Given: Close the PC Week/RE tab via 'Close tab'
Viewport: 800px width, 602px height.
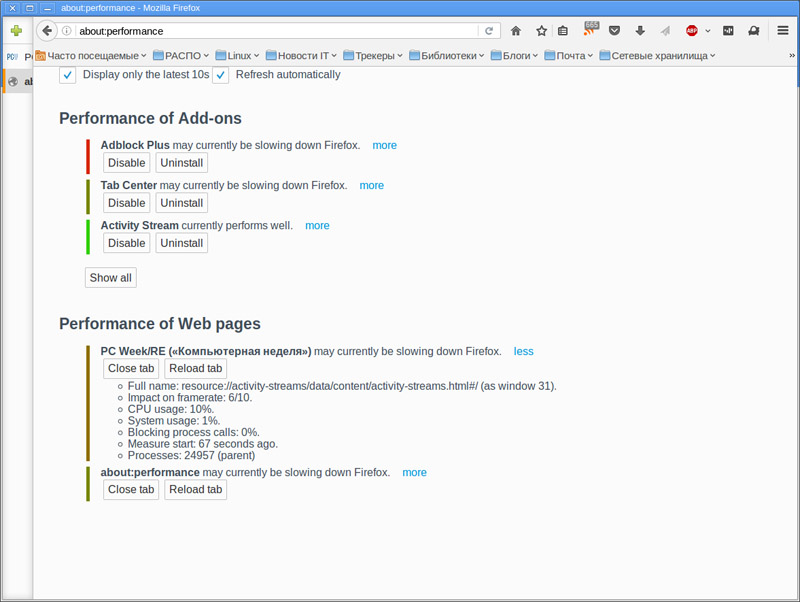Looking at the screenshot, I should tap(131, 368).
